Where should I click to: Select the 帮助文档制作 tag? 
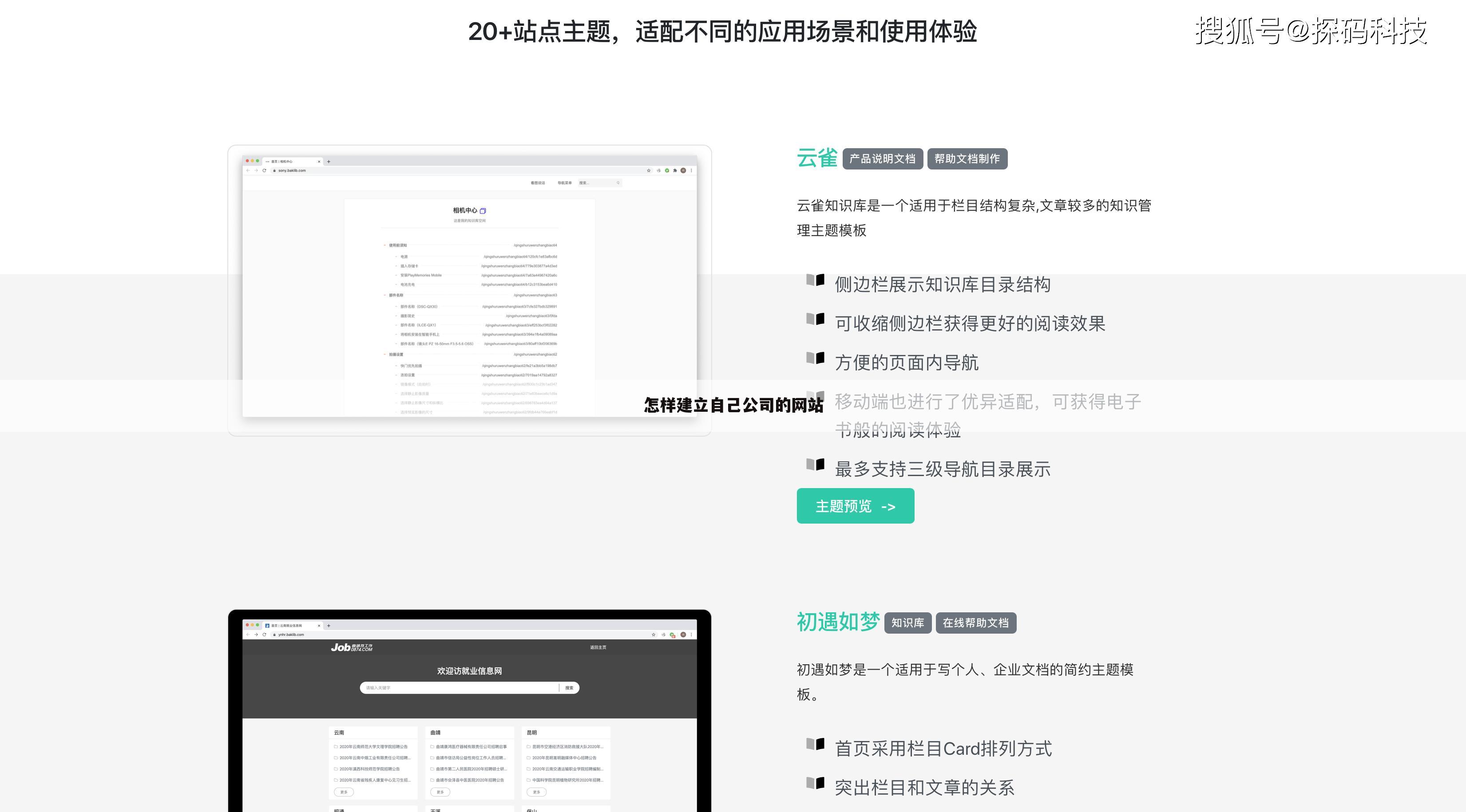pos(967,159)
